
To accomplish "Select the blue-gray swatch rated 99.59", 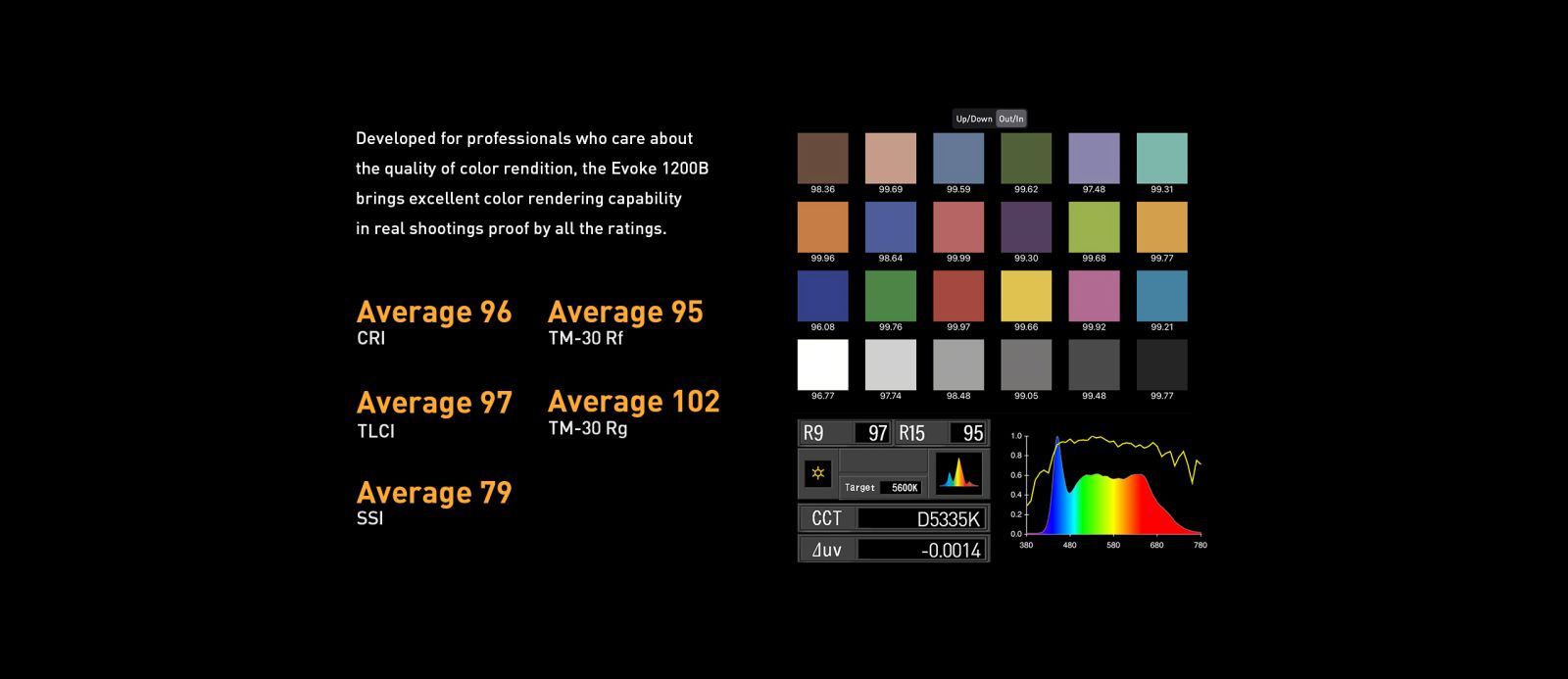I will click(958, 159).
